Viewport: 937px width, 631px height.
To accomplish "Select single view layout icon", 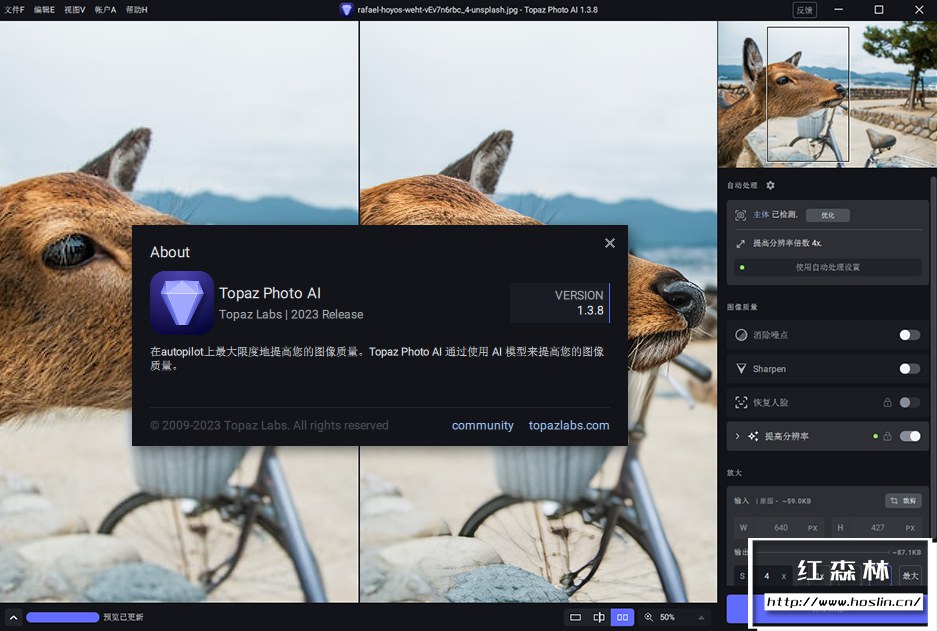I will (x=575, y=617).
